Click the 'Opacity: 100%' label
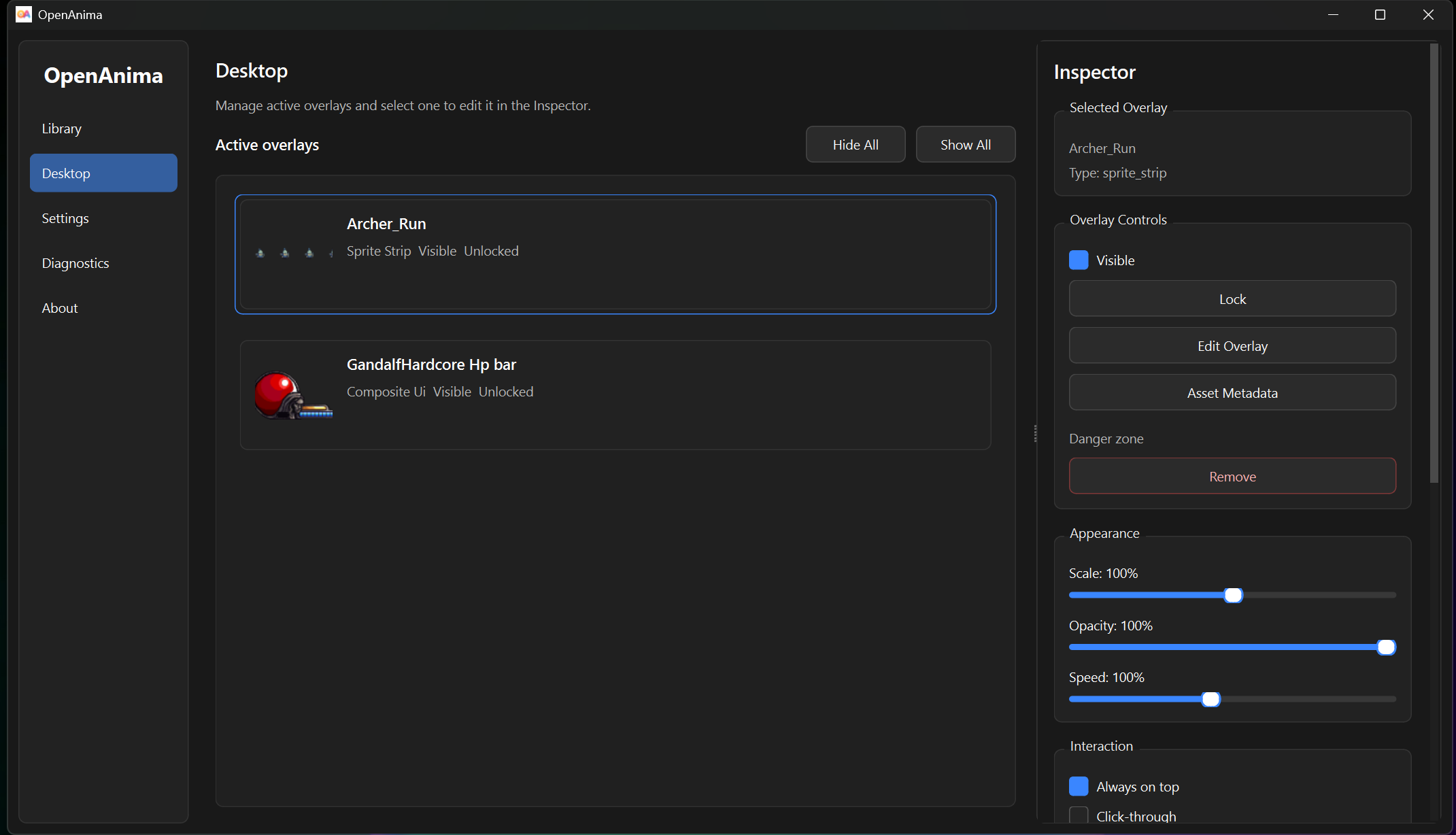Viewport: 1456px width, 835px height. (1111, 626)
